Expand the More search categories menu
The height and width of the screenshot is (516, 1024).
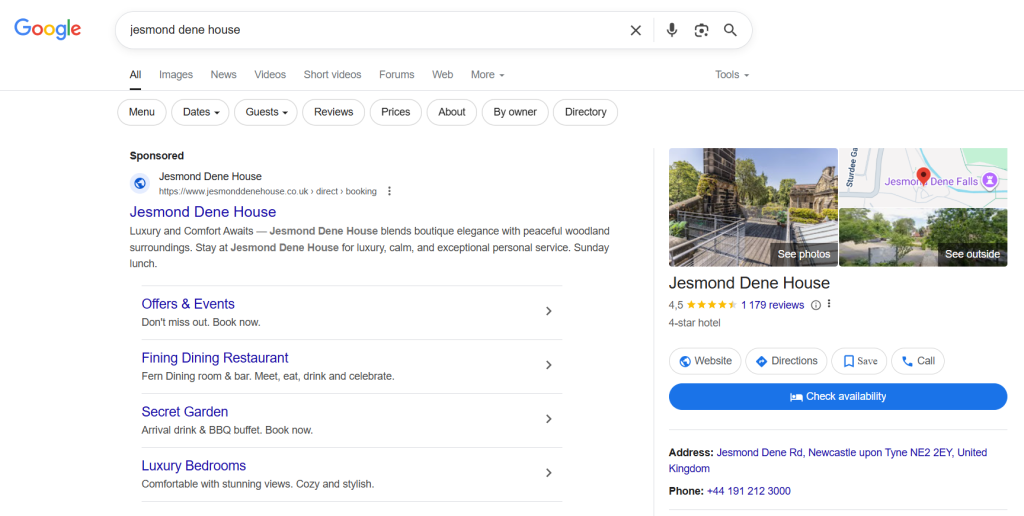[x=487, y=74]
